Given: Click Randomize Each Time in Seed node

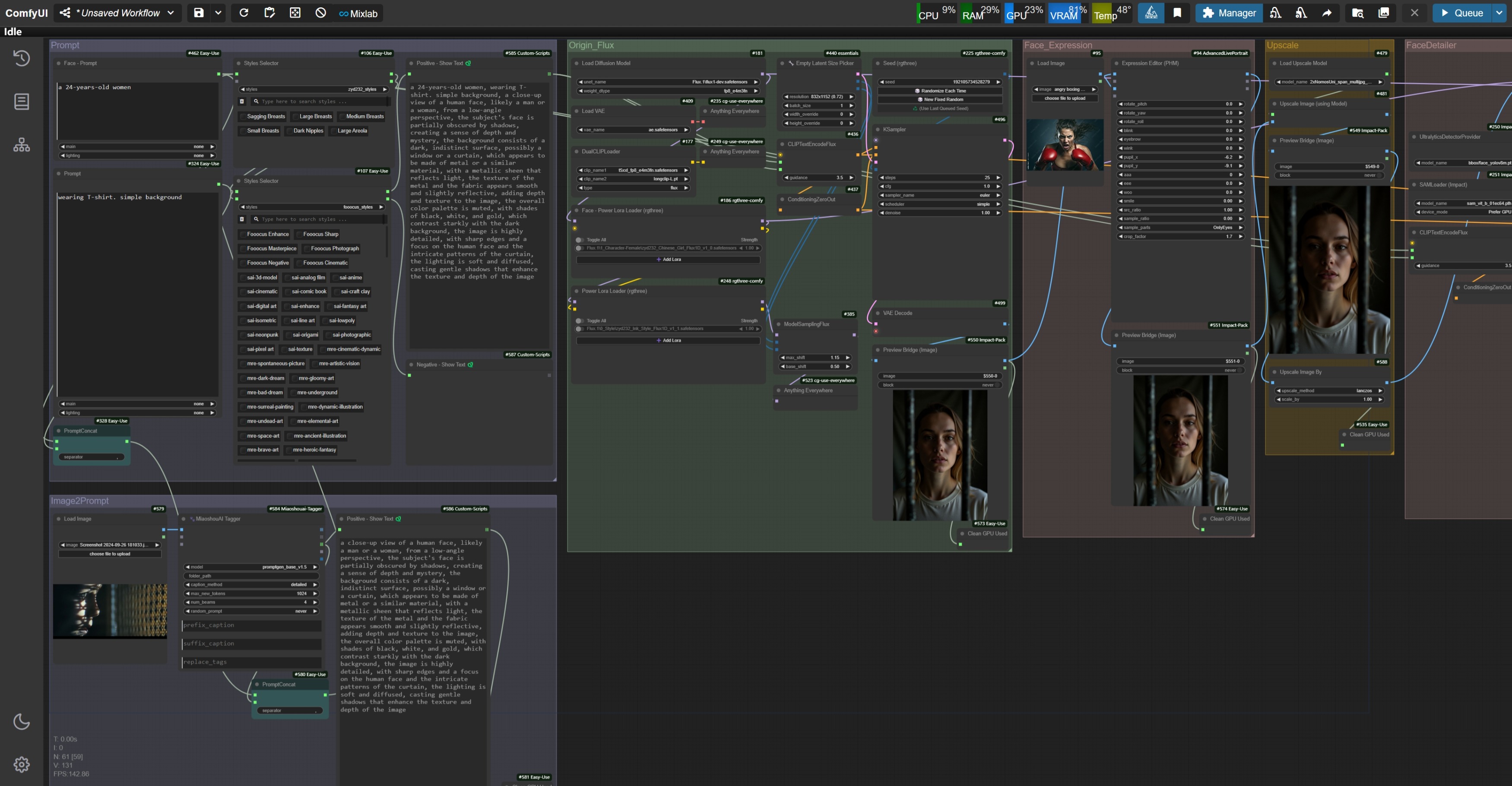Looking at the screenshot, I should tap(940, 91).
